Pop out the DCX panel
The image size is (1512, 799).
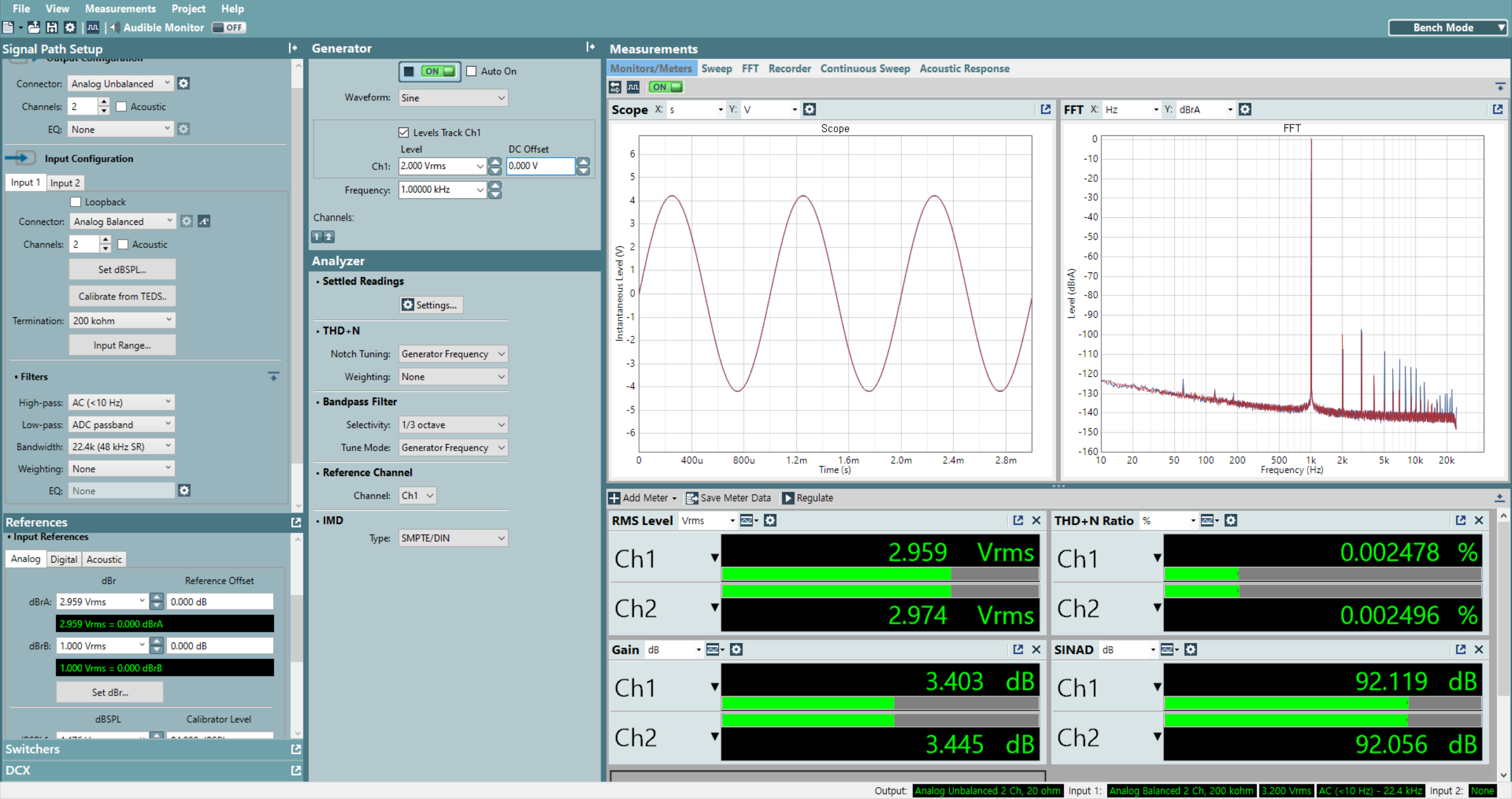tap(296, 770)
